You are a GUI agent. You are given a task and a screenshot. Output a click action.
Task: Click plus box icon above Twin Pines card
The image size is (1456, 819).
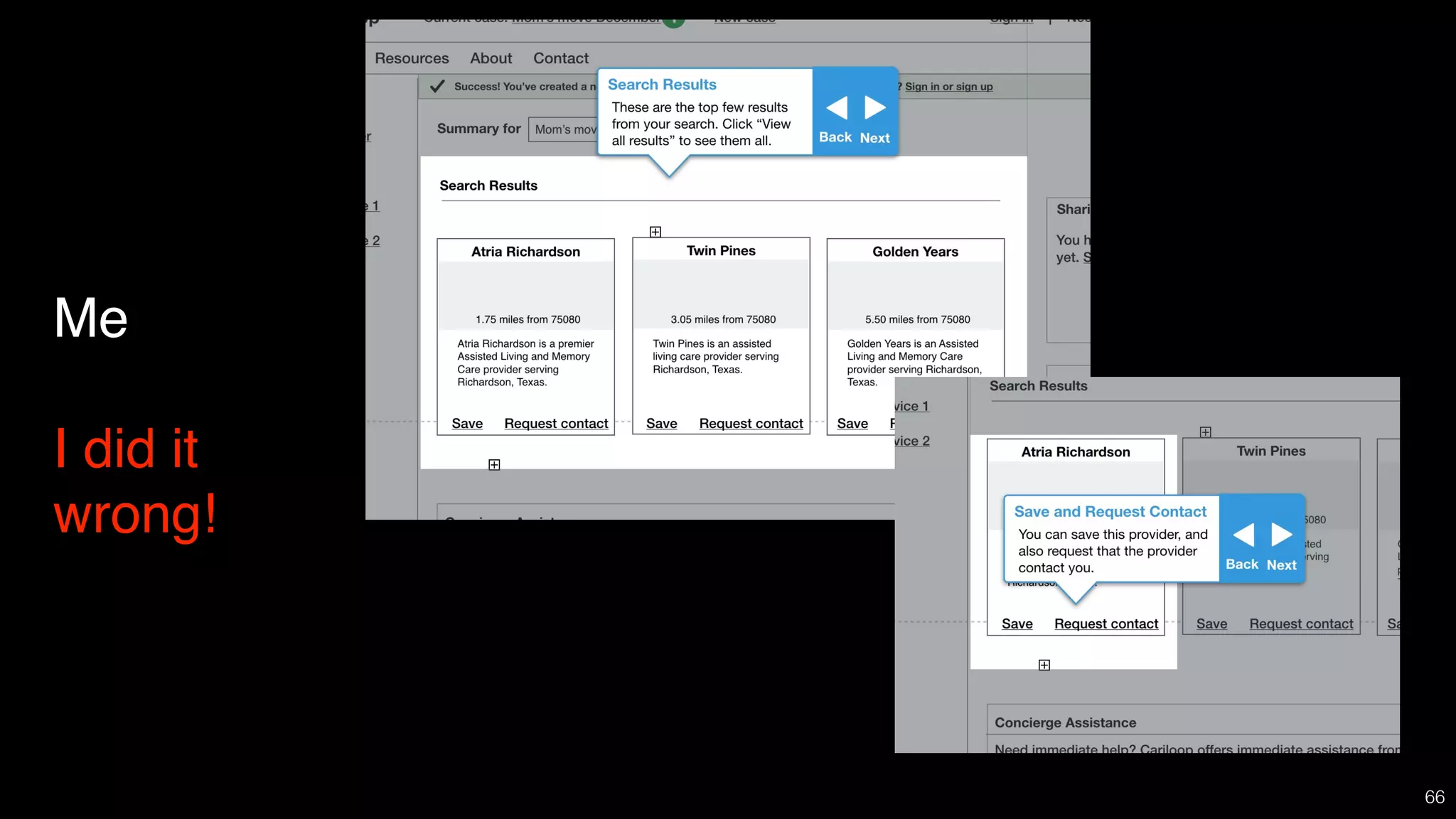tap(655, 232)
